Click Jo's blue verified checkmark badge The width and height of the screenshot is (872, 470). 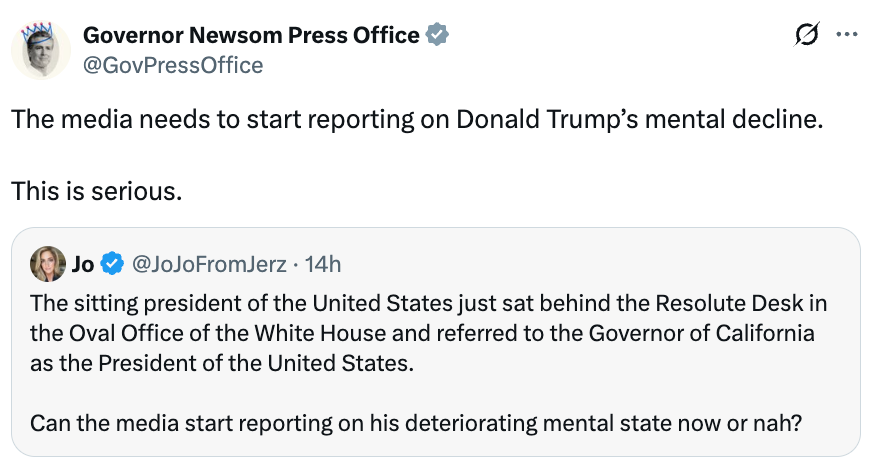[x=113, y=264]
